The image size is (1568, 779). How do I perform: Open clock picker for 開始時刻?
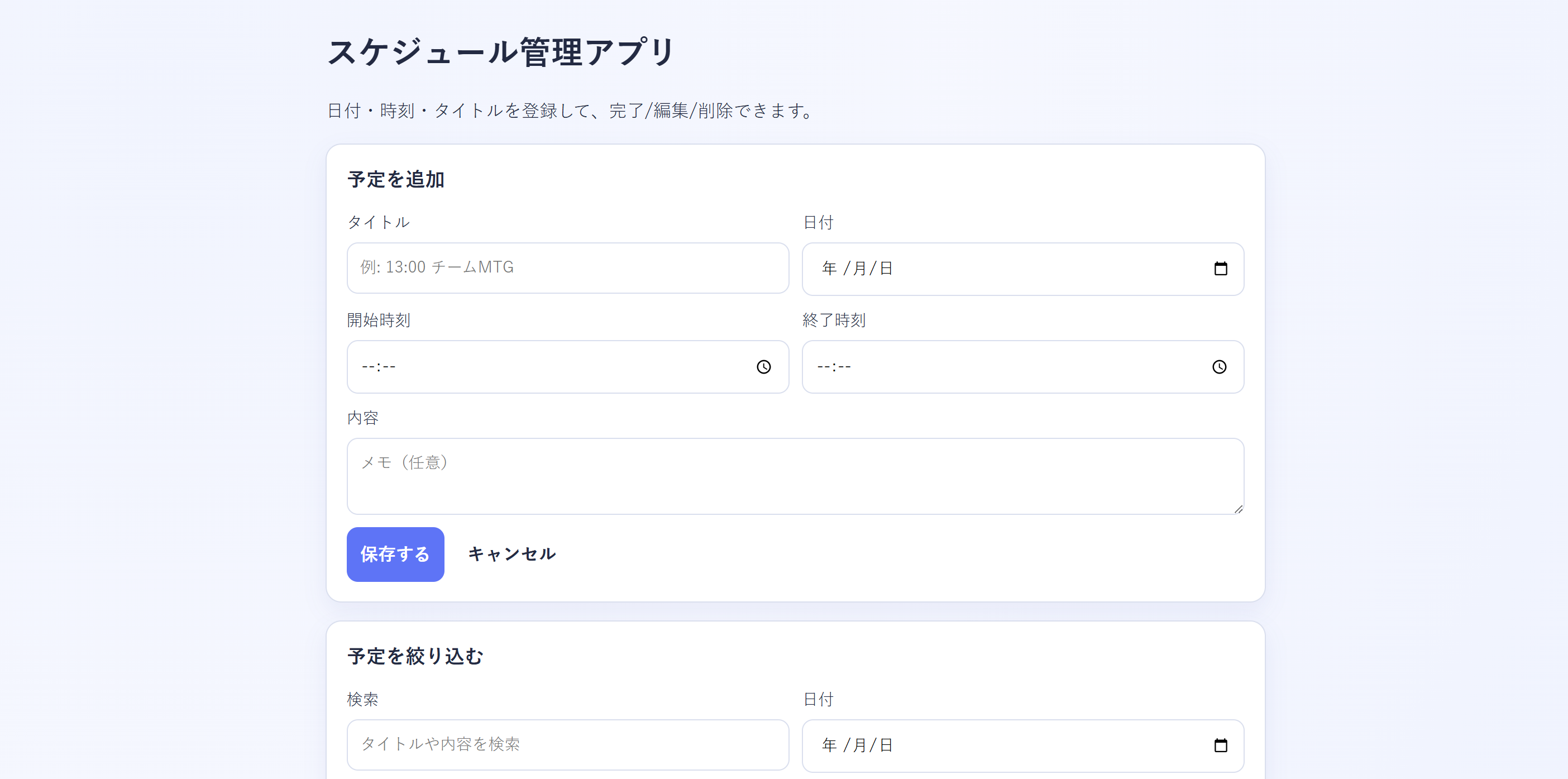pyautogui.click(x=763, y=367)
